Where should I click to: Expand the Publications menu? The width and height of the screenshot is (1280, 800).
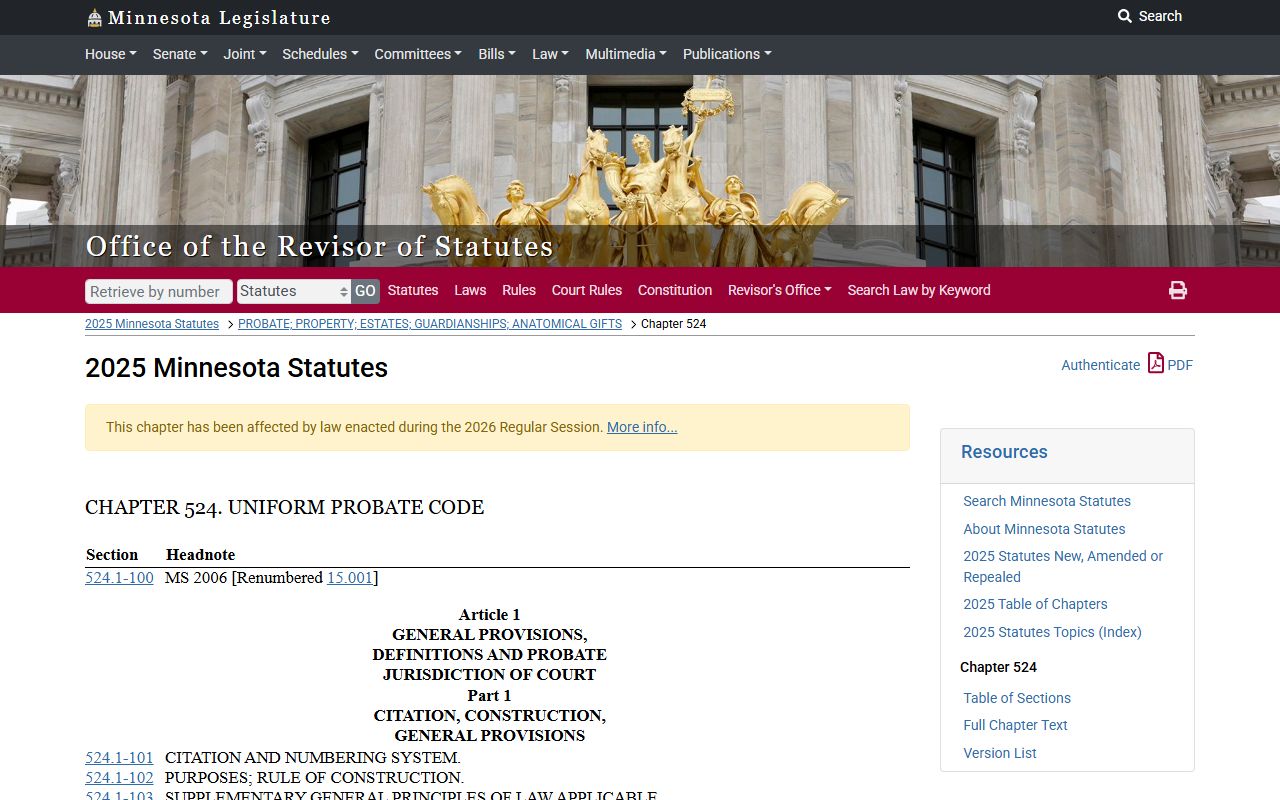point(727,54)
